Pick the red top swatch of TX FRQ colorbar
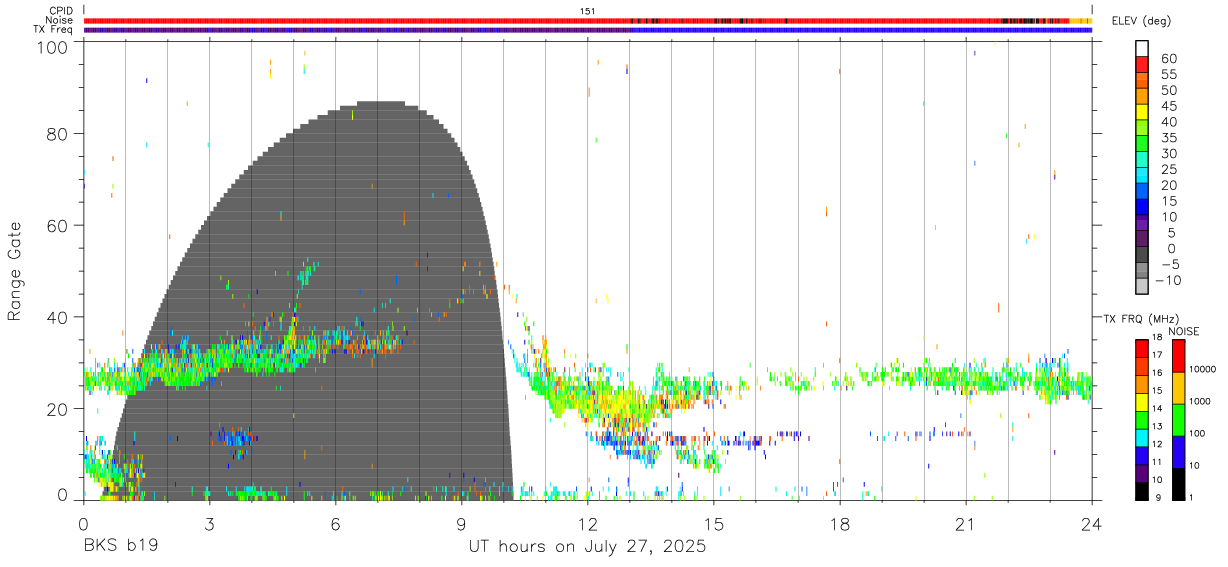Viewport: 1228px width, 567px height. coord(1142,348)
